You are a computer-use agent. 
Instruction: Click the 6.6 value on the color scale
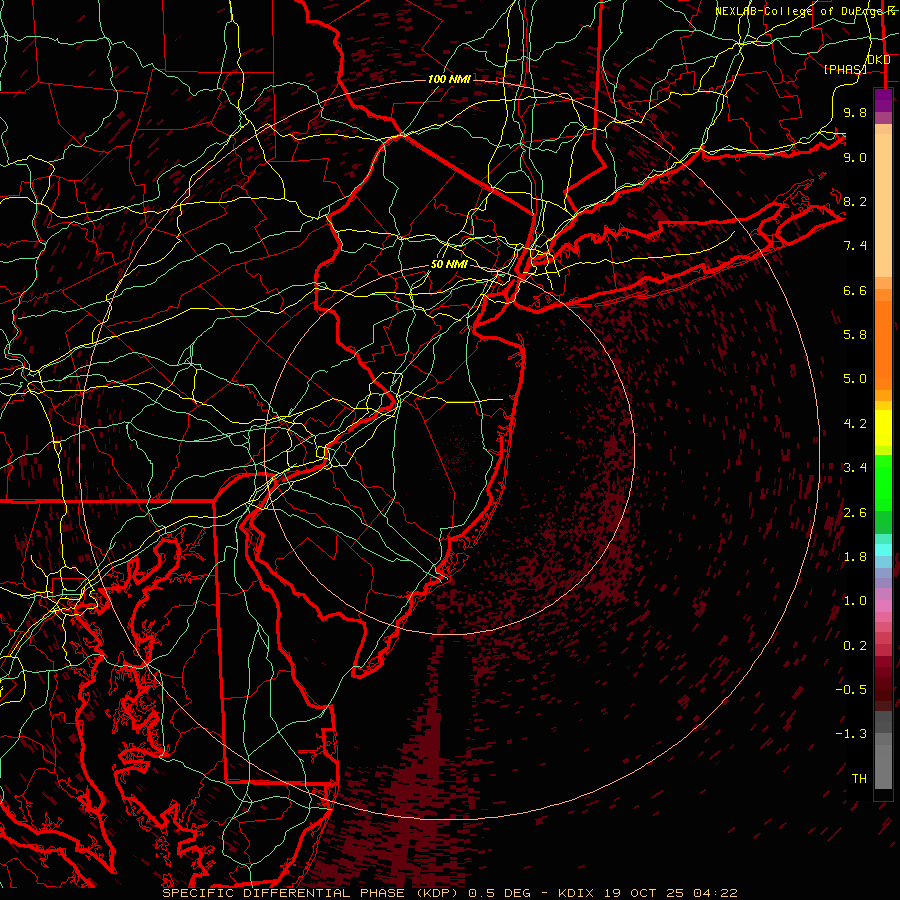point(855,290)
